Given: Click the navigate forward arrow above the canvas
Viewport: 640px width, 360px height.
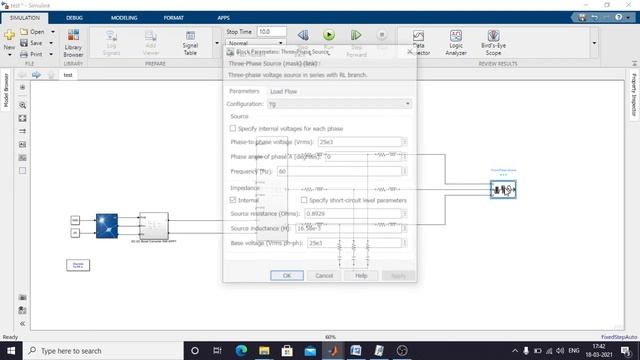Looking at the screenshot, I should [x=36, y=75].
